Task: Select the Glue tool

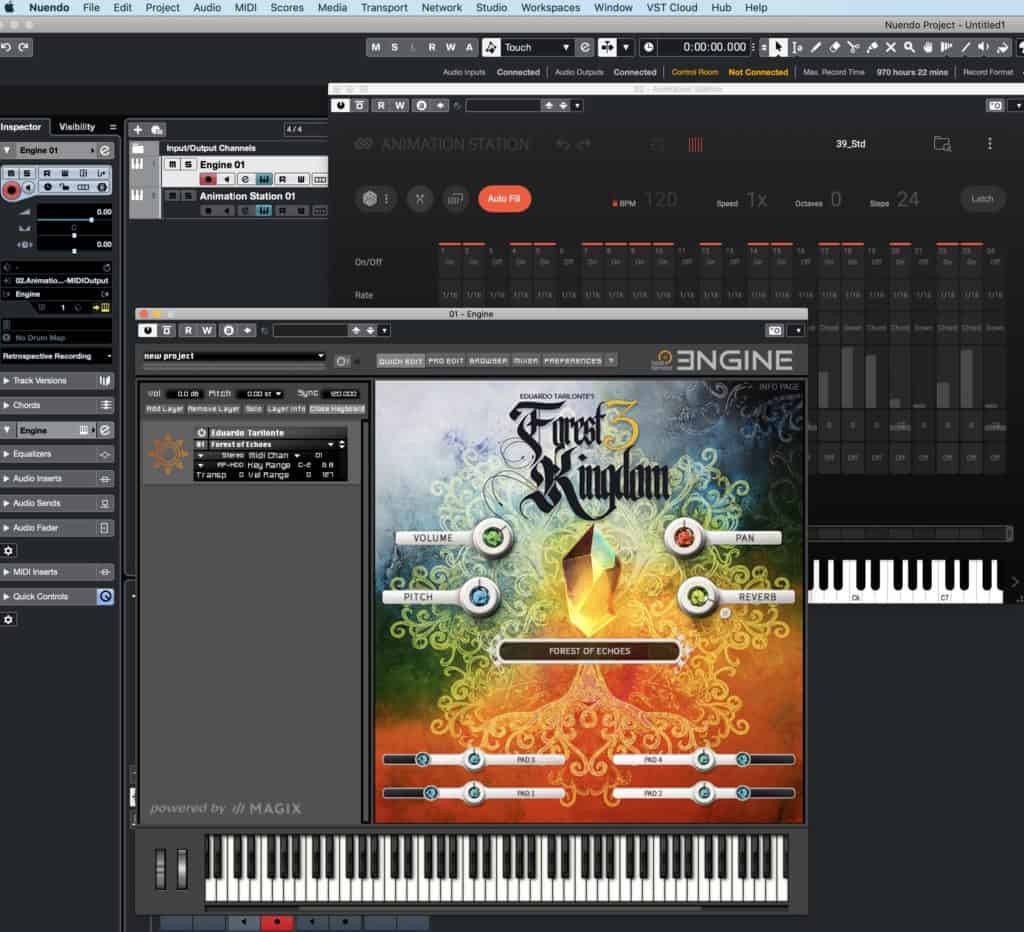Action: coord(872,47)
